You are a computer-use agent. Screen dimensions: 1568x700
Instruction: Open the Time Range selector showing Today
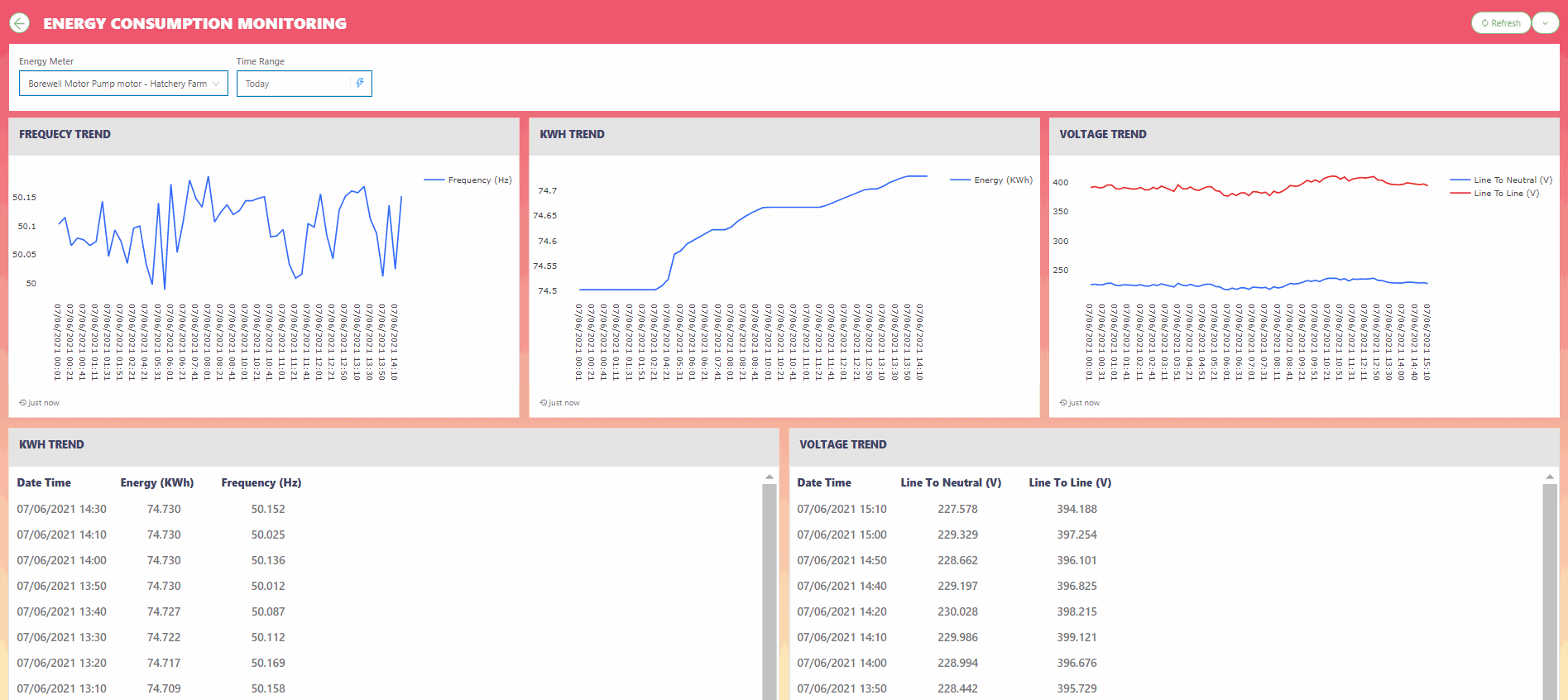click(x=295, y=84)
